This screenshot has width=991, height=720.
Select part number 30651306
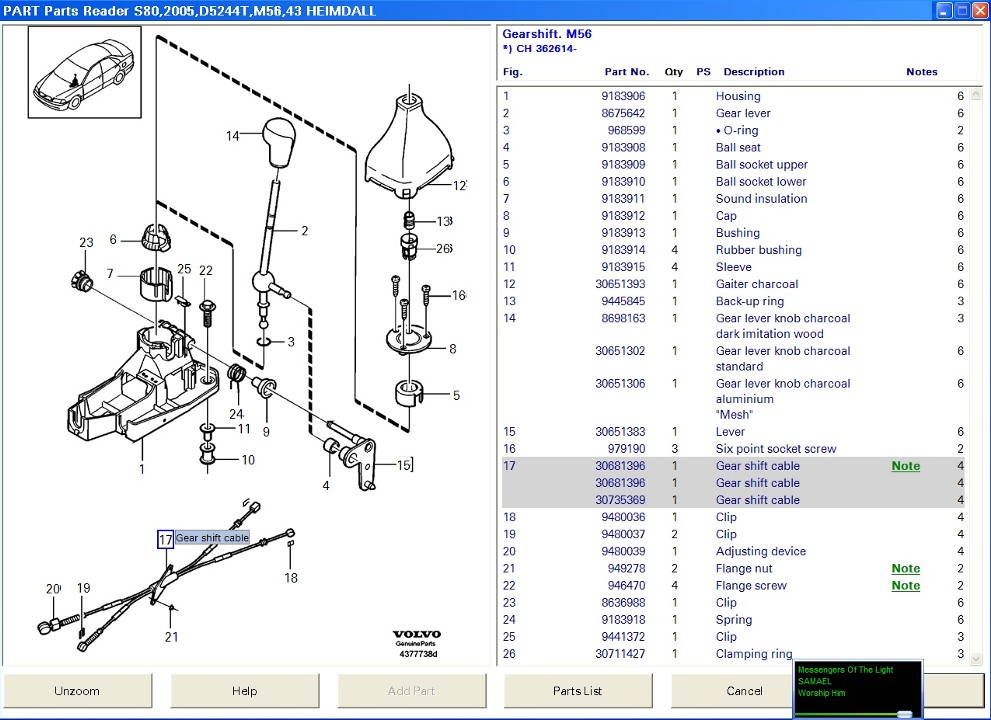620,384
